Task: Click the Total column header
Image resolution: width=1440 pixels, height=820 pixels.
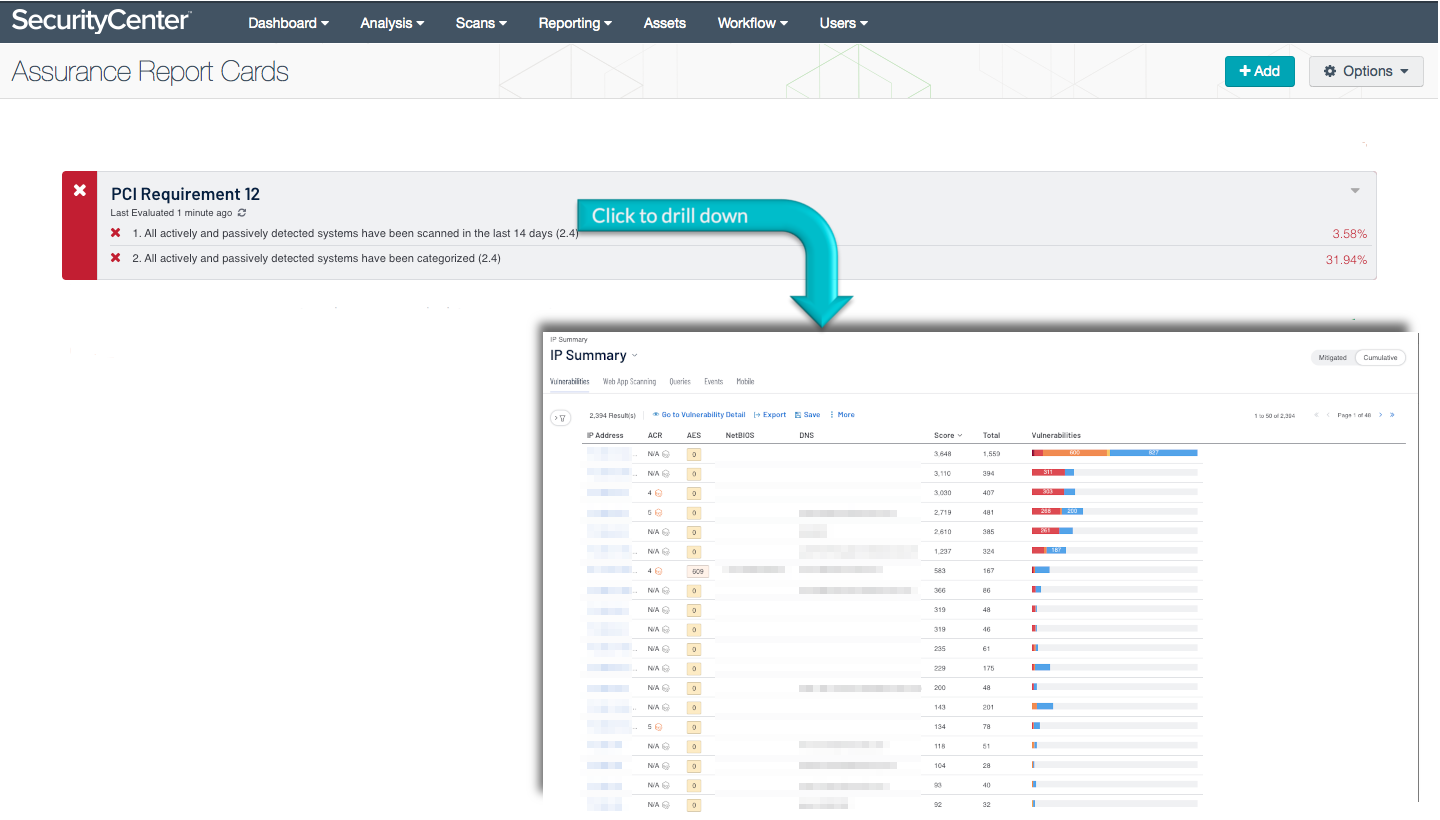Action: click(x=991, y=435)
